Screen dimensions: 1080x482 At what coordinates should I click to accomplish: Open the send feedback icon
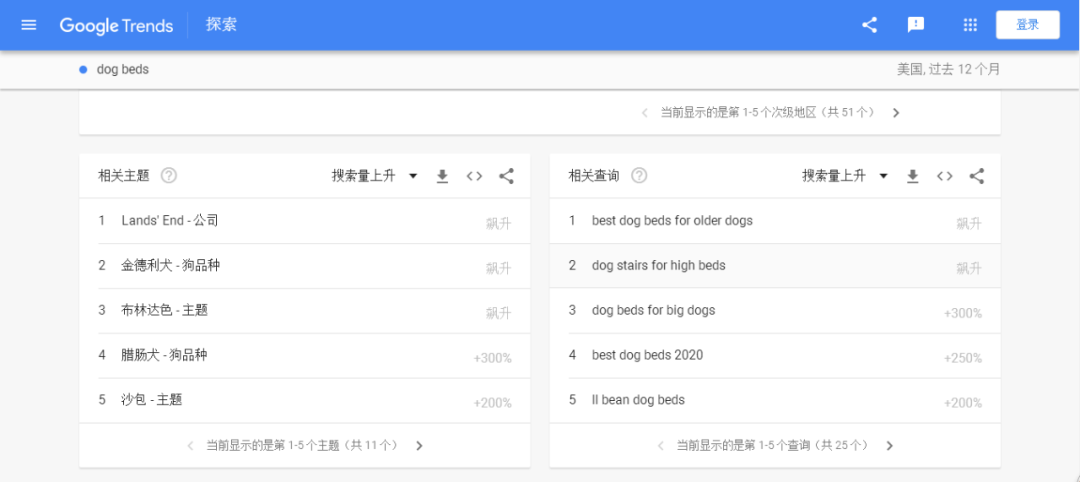click(915, 25)
